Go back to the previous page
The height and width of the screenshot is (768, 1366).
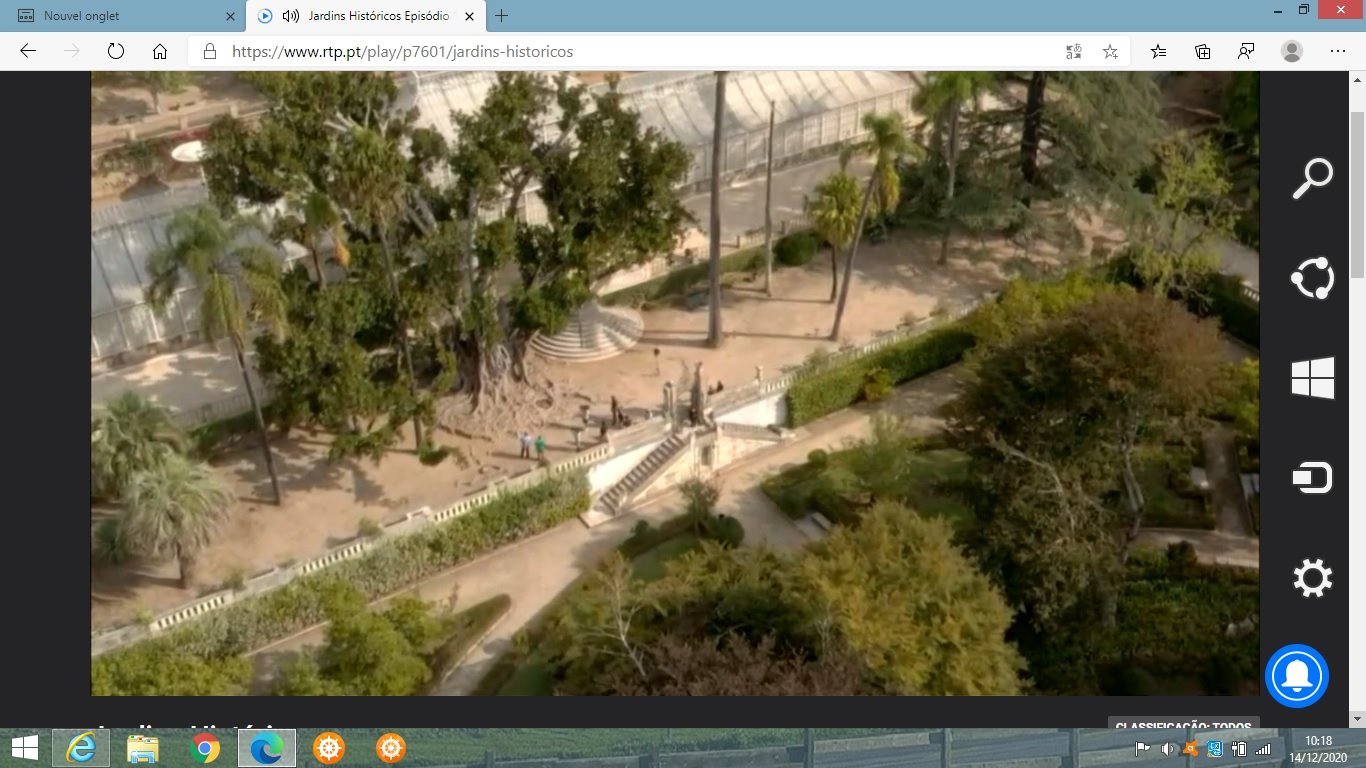click(x=28, y=51)
